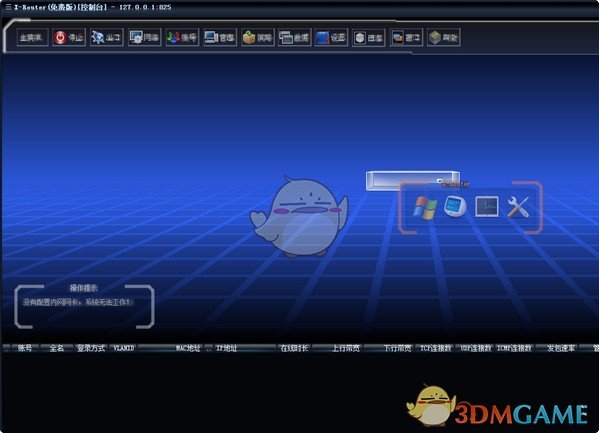Click the ICMP连接数 column header
599x433 pixels.
pos(514,348)
